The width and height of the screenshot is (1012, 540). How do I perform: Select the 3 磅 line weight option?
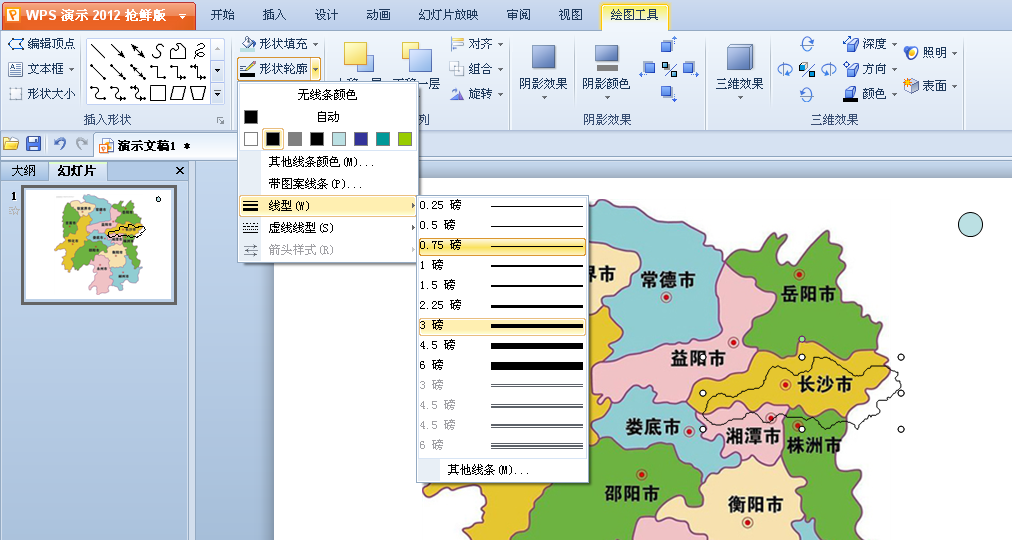click(x=501, y=325)
